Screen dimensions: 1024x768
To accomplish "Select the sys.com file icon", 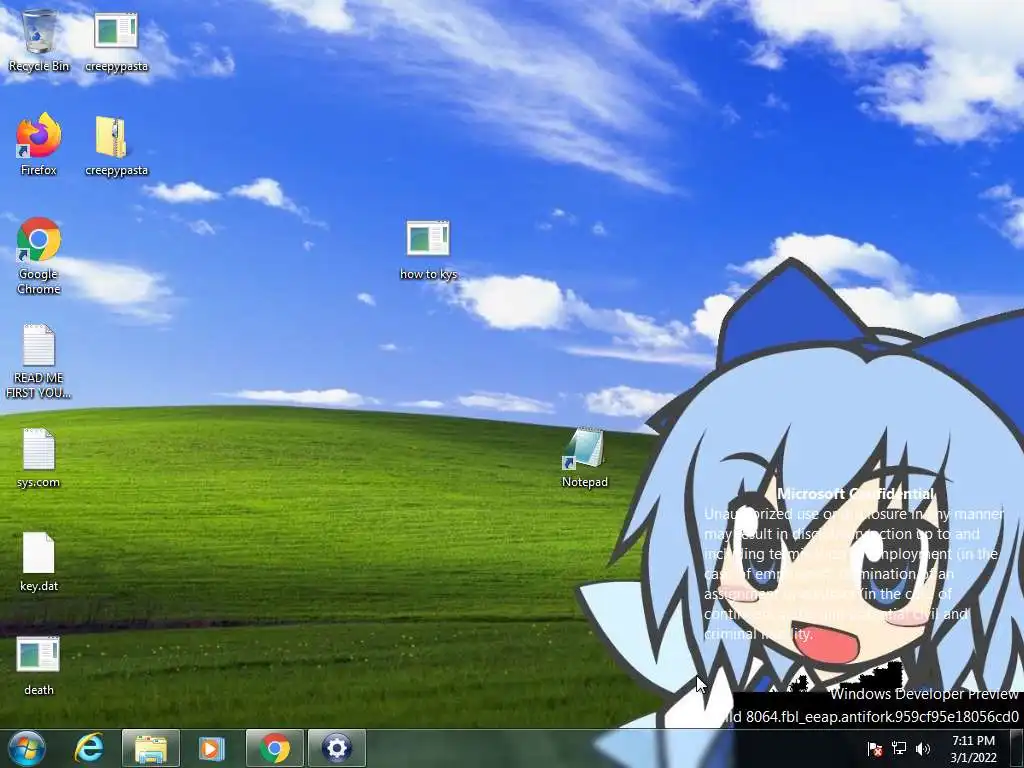I will pyautogui.click(x=39, y=457).
